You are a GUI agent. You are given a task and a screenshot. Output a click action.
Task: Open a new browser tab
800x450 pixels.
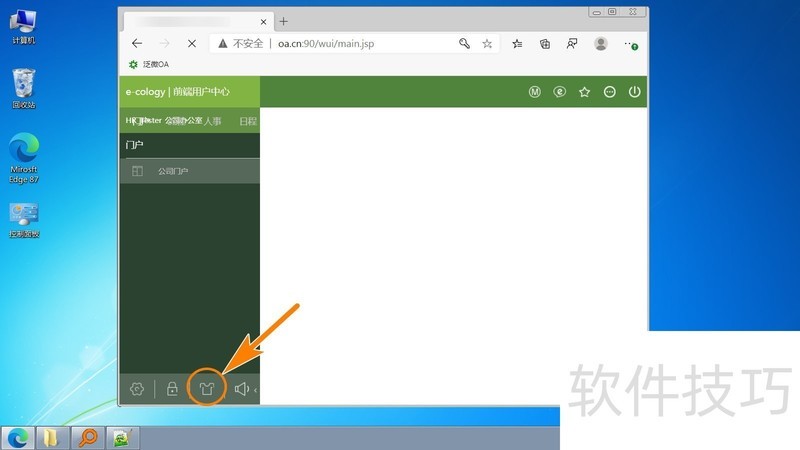point(283,21)
